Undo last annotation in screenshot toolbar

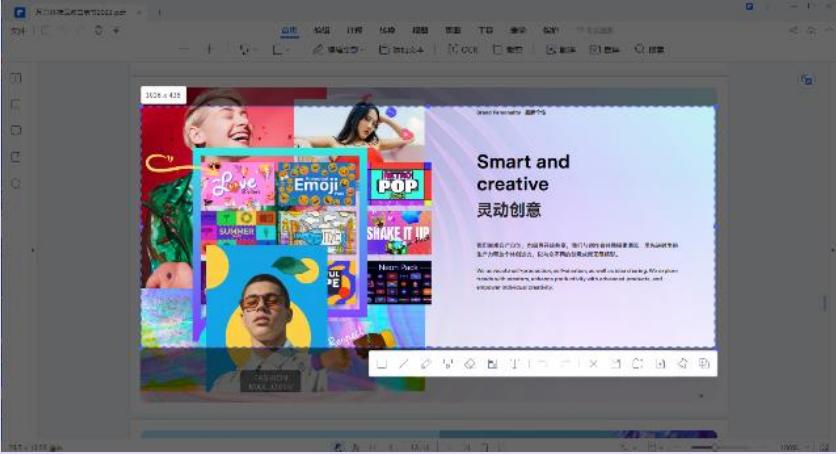[x=543, y=364]
